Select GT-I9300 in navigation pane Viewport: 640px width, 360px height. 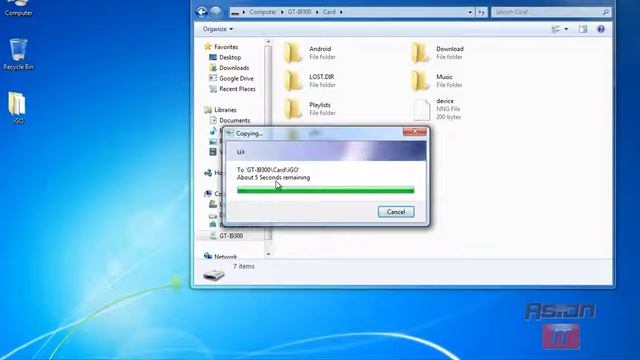click(231, 236)
